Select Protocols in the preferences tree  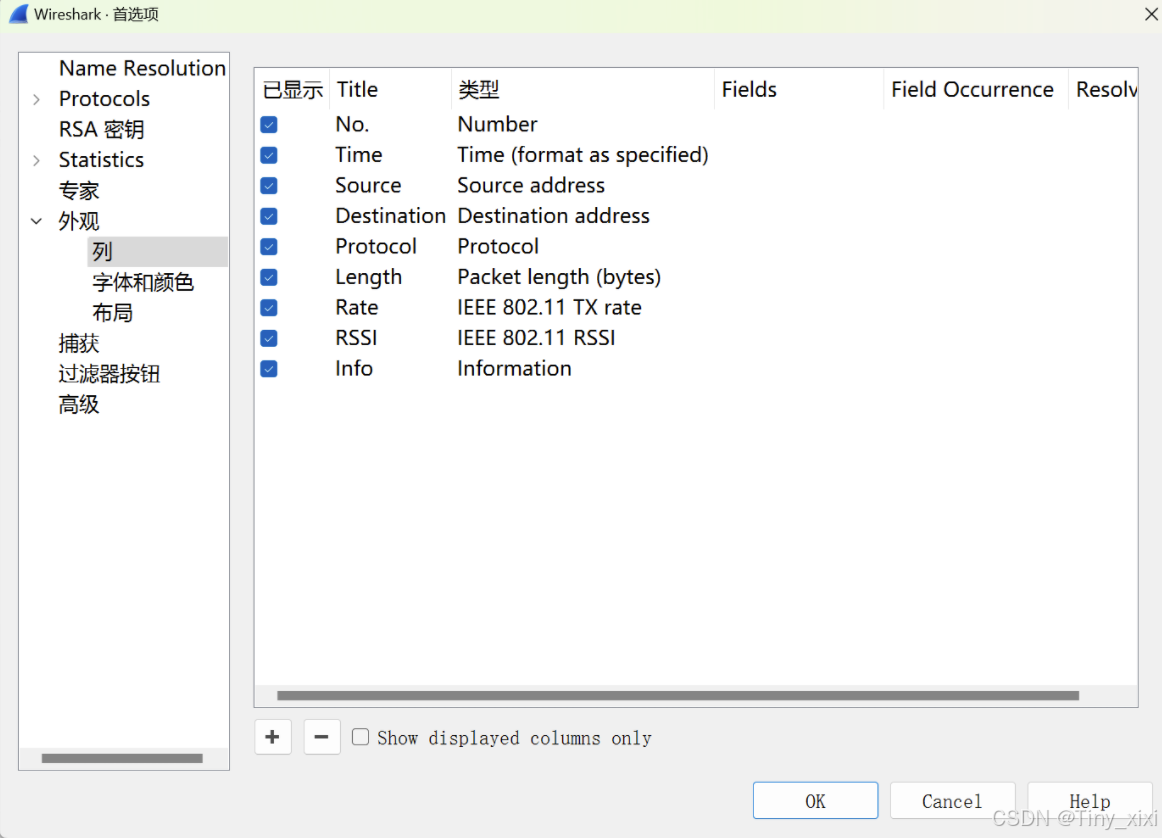pos(104,99)
